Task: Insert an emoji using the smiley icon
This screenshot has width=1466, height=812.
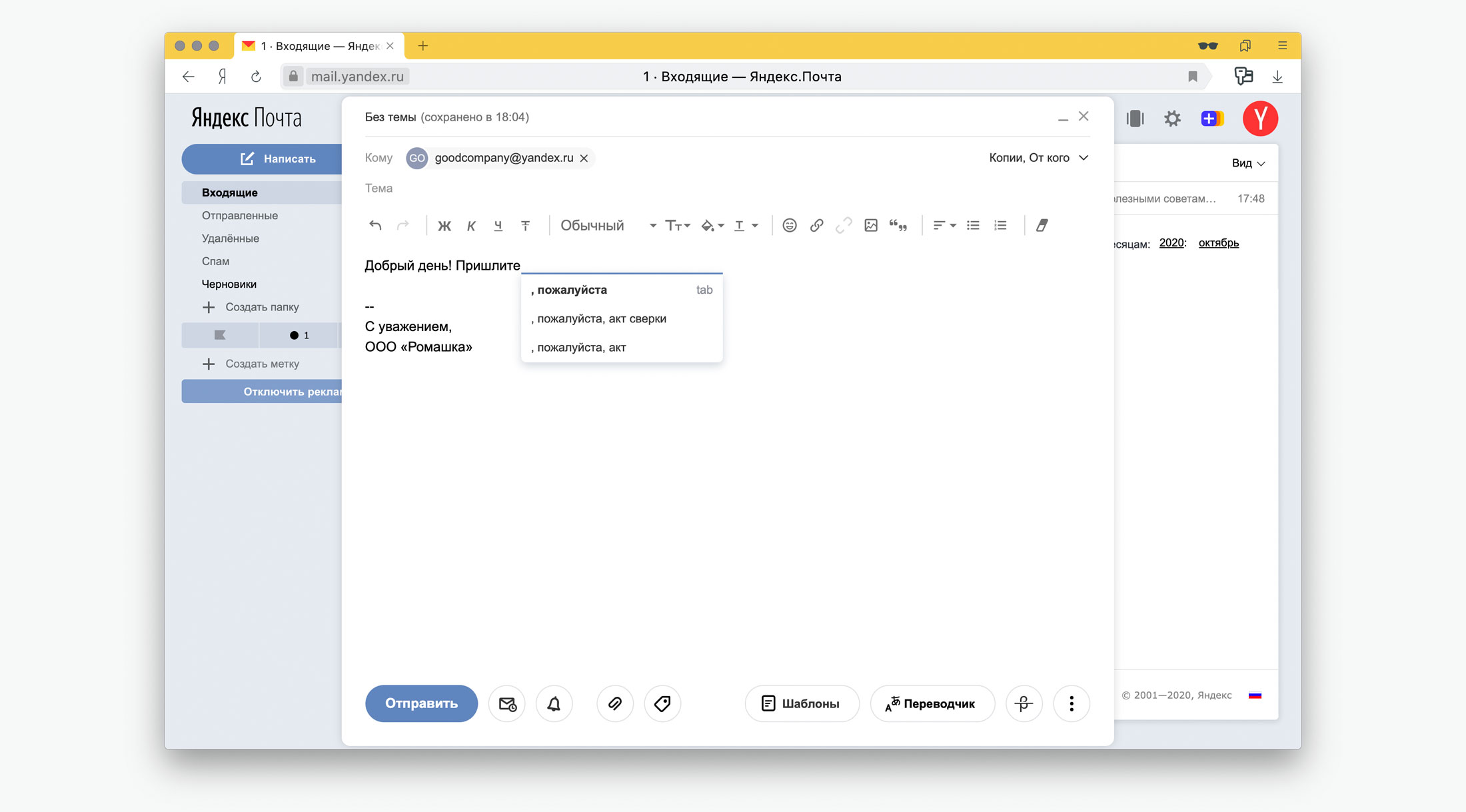Action: tap(789, 226)
